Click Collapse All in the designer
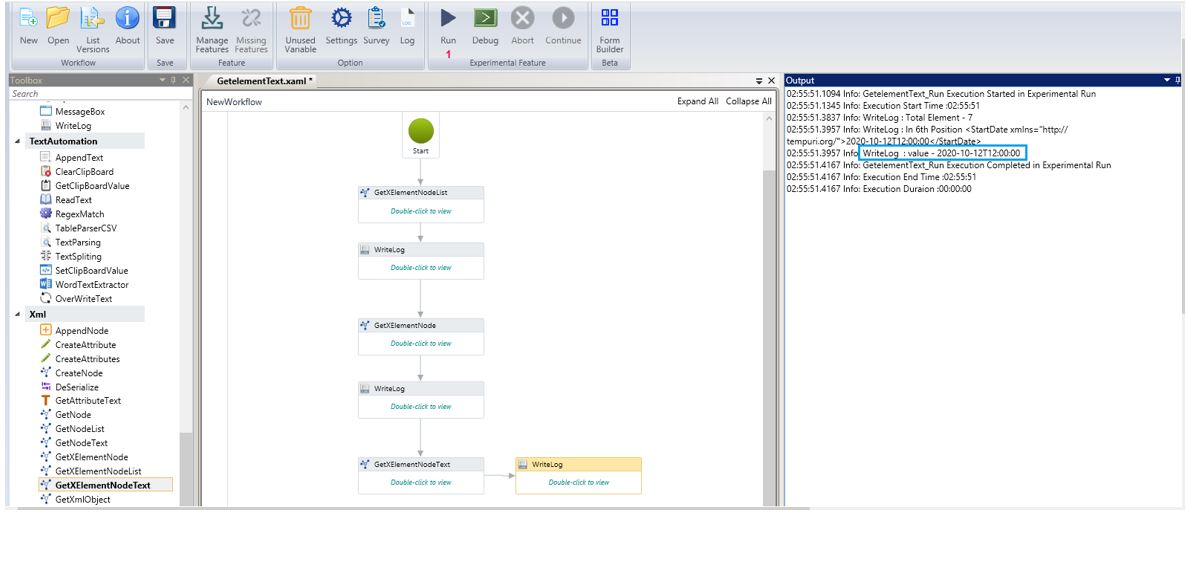This screenshot has height=564, width=1187. (x=748, y=102)
